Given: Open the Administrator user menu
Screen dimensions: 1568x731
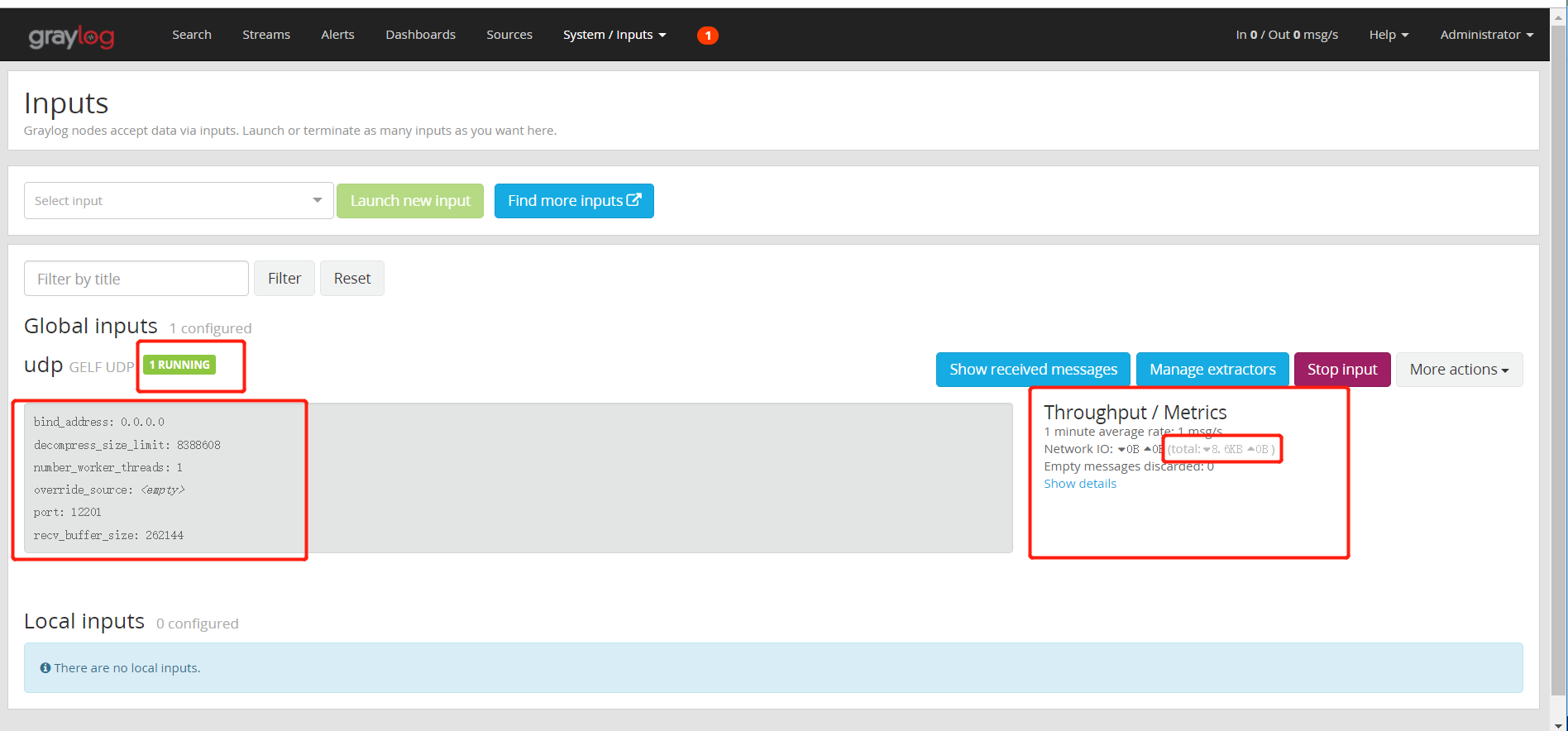Looking at the screenshot, I should click(x=1487, y=35).
